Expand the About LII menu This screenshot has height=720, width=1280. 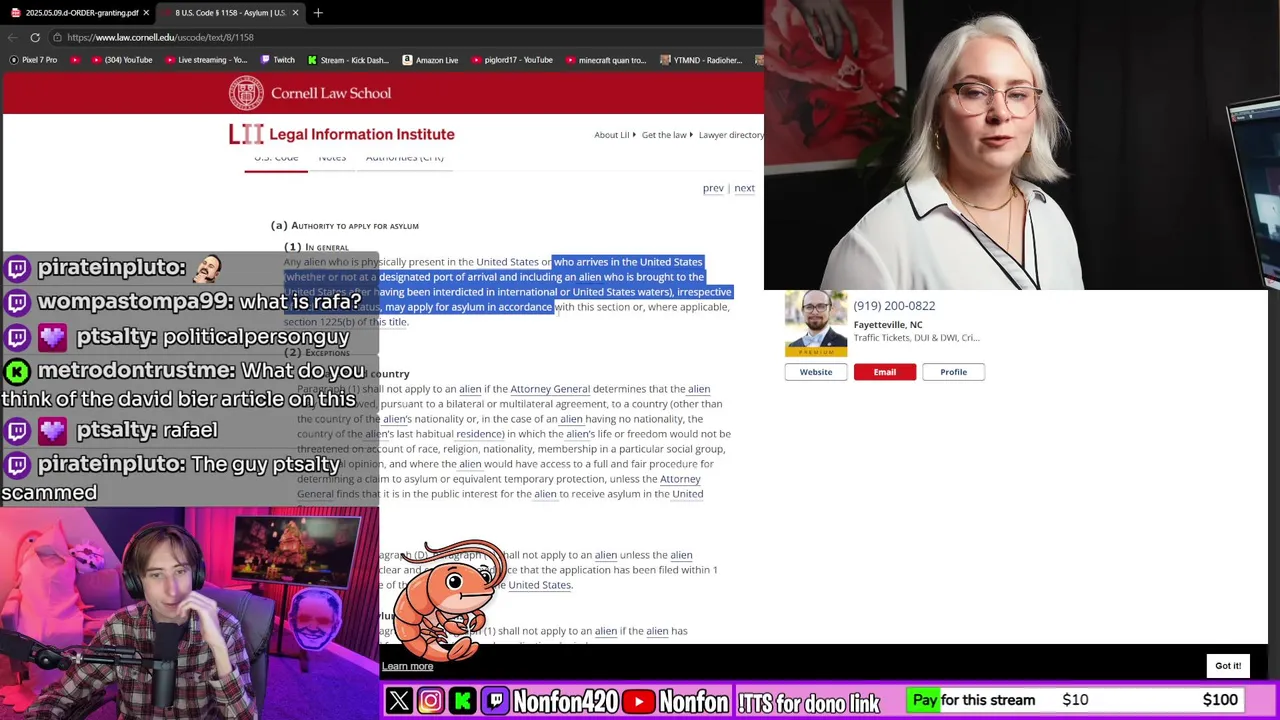point(615,135)
